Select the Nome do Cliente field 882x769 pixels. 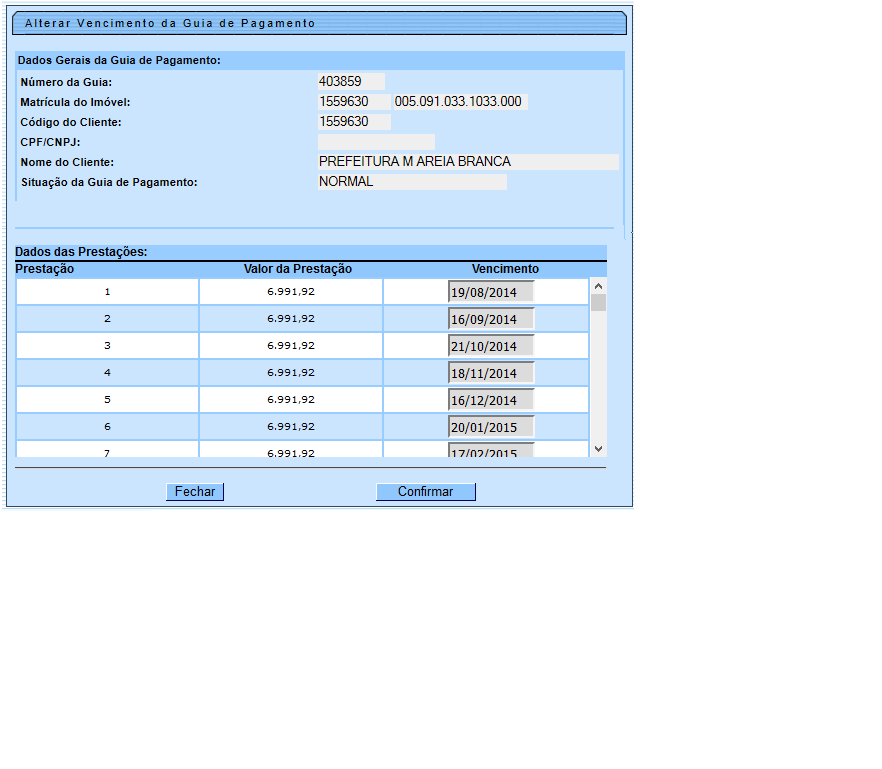pyautogui.click(x=468, y=162)
